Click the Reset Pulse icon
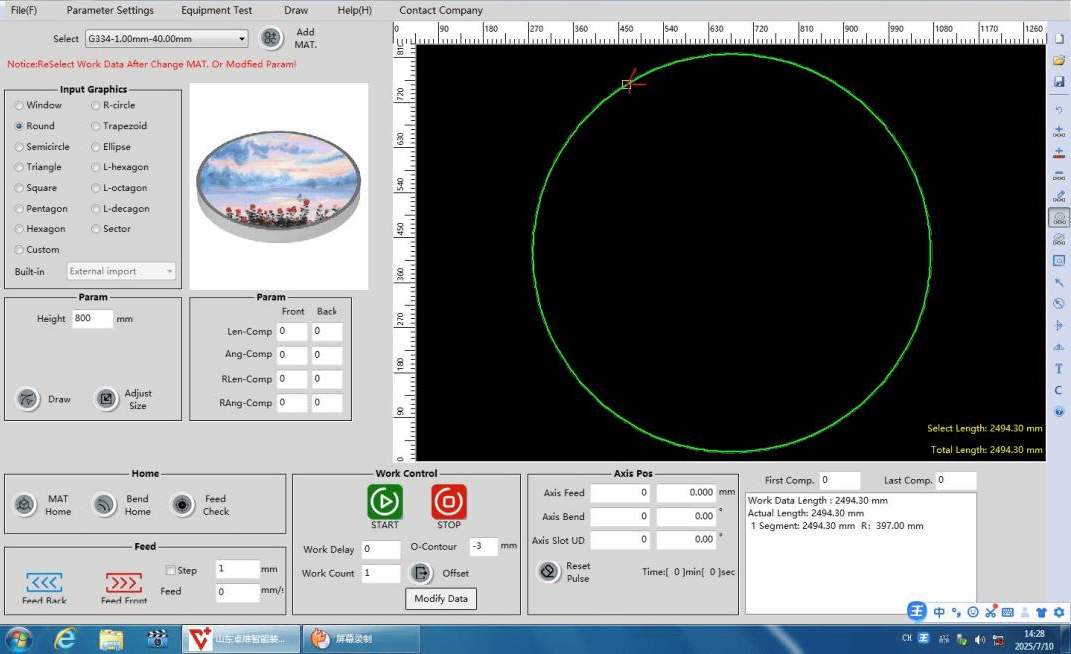The image size is (1071, 654). pos(548,571)
